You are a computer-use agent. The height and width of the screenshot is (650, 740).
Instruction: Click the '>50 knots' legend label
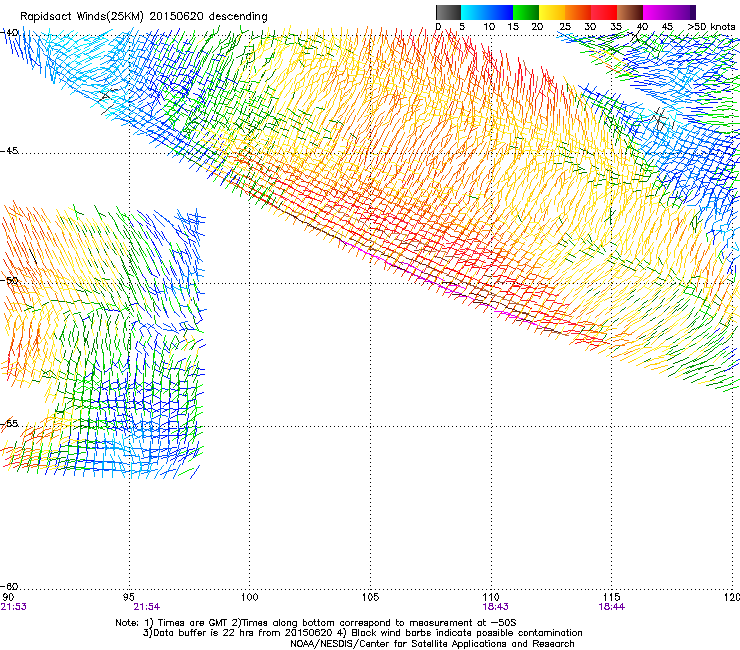[711, 27]
